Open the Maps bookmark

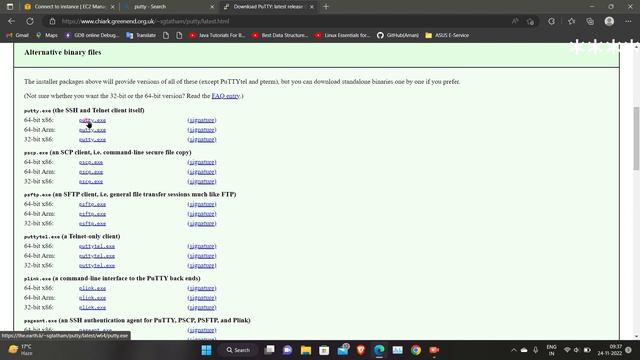(x=47, y=36)
